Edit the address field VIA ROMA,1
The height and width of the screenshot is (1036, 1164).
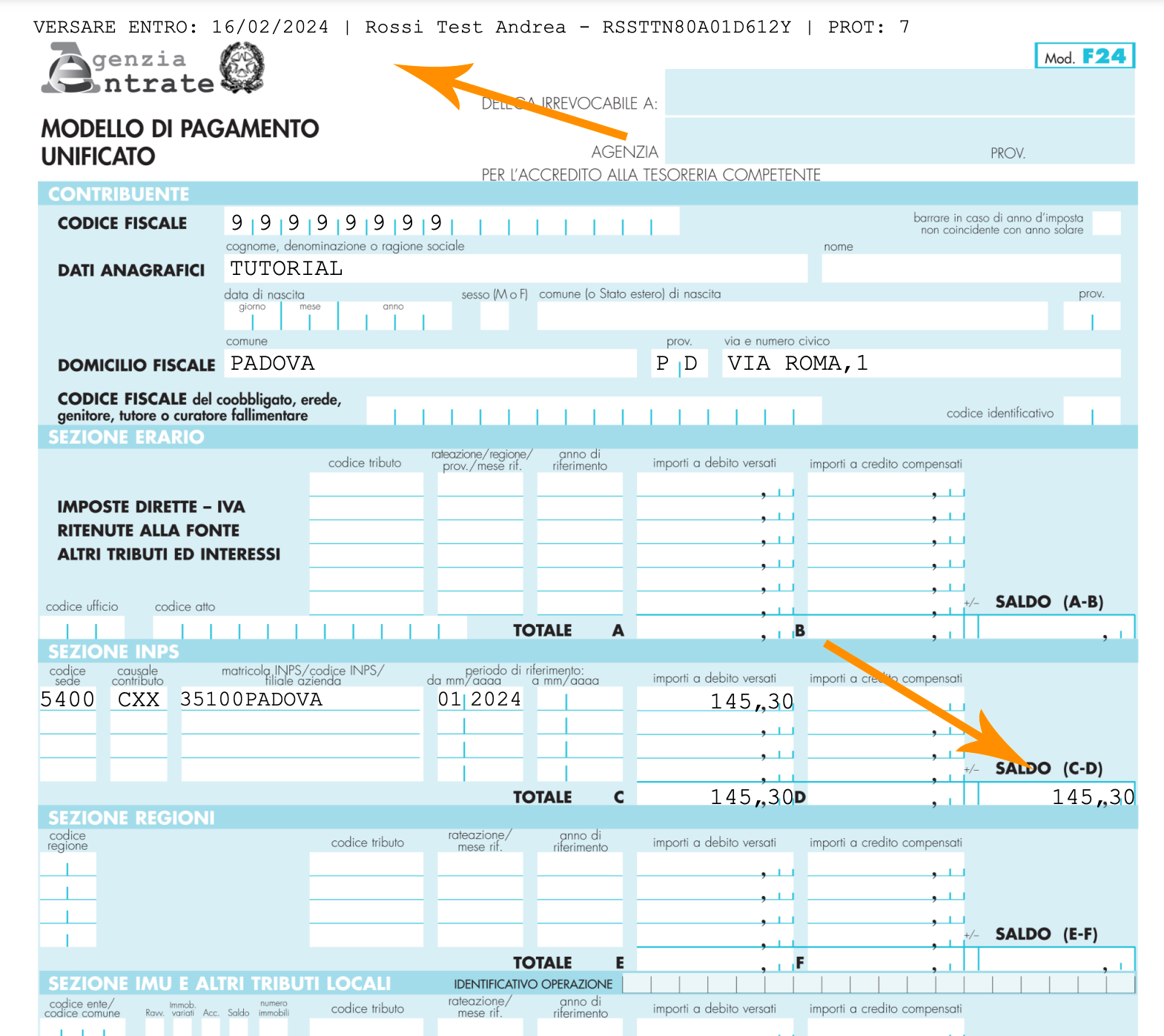coord(921,364)
